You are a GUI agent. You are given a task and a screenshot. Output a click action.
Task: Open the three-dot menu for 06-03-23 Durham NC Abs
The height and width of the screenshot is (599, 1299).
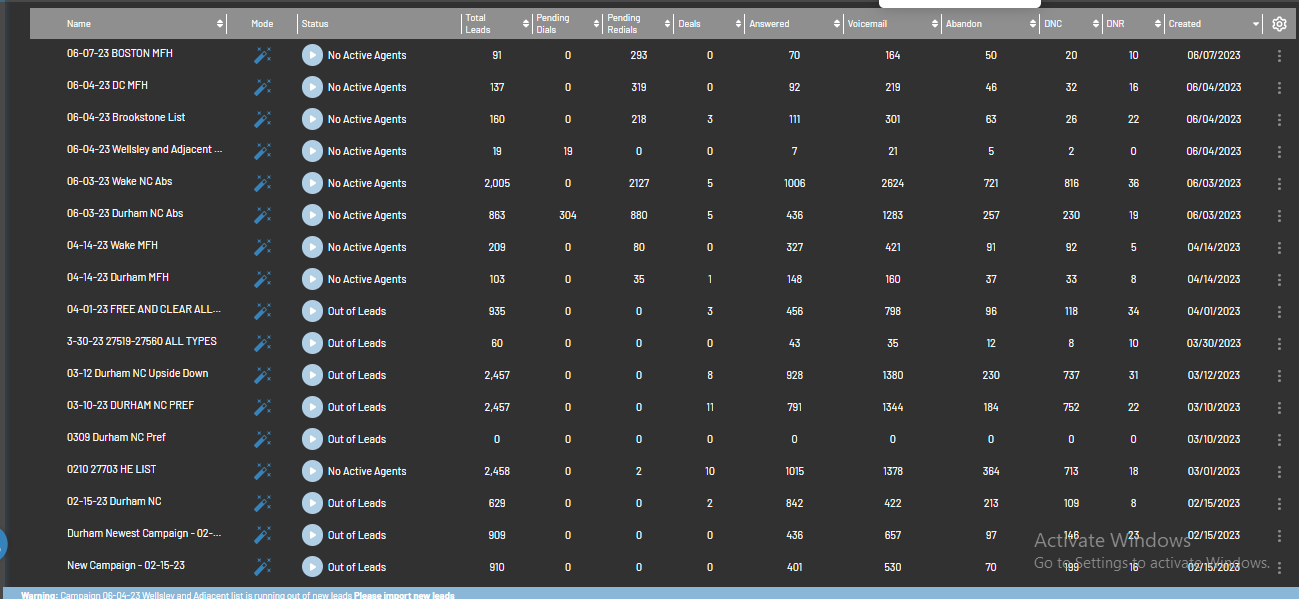1279,215
